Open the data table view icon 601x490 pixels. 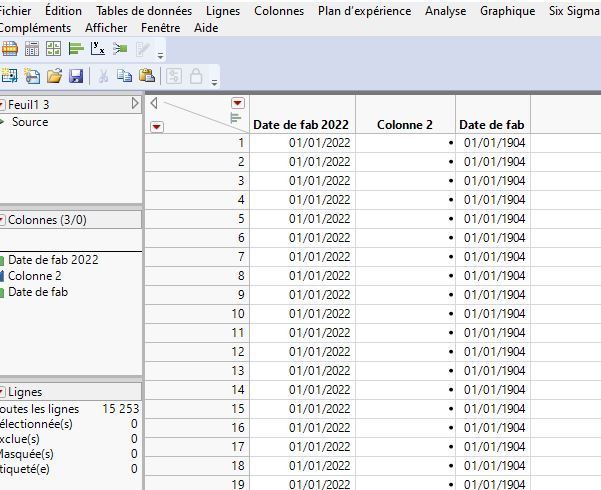tap(9, 49)
